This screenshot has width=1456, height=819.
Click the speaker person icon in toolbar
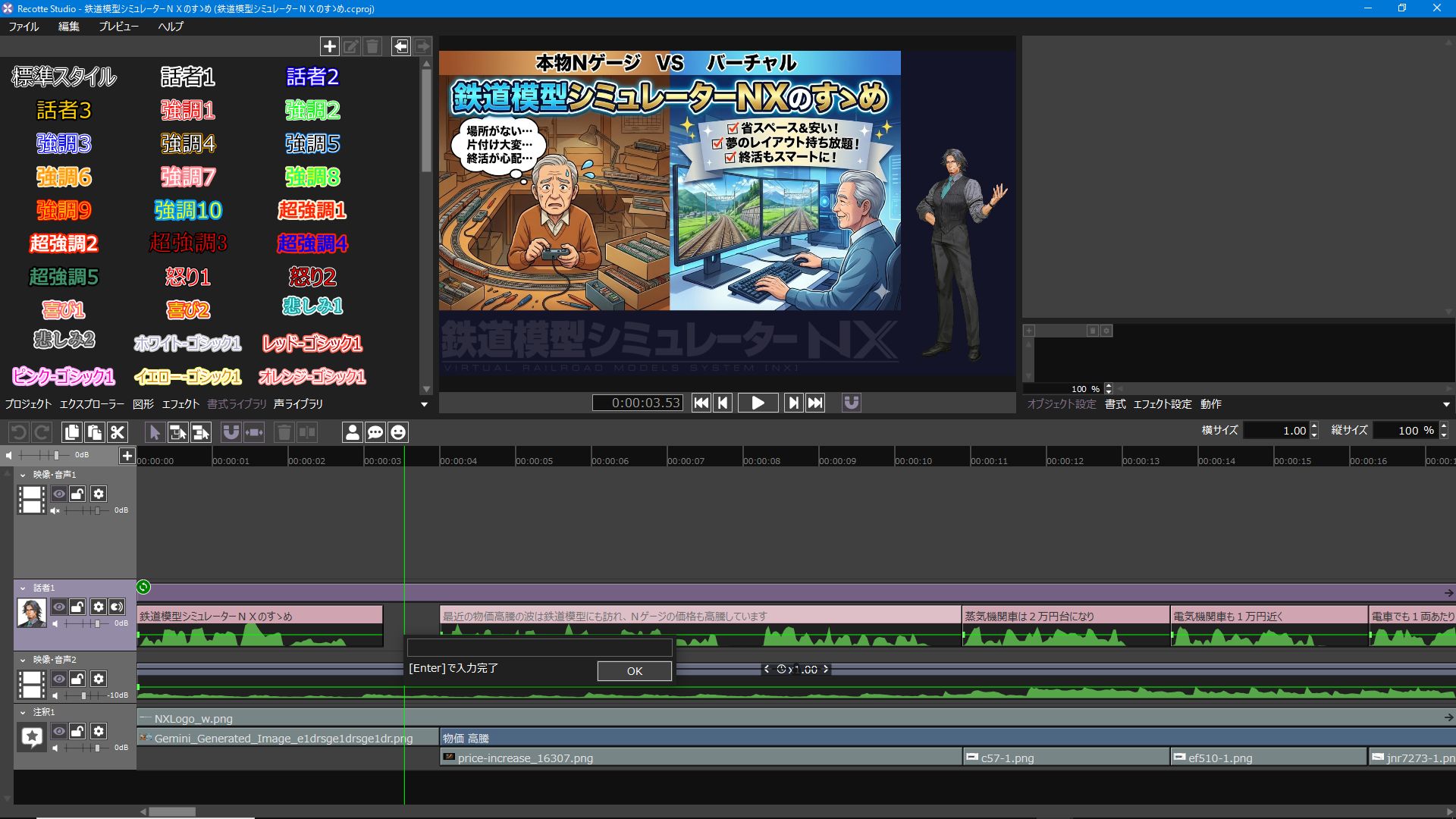click(x=352, y=432)
